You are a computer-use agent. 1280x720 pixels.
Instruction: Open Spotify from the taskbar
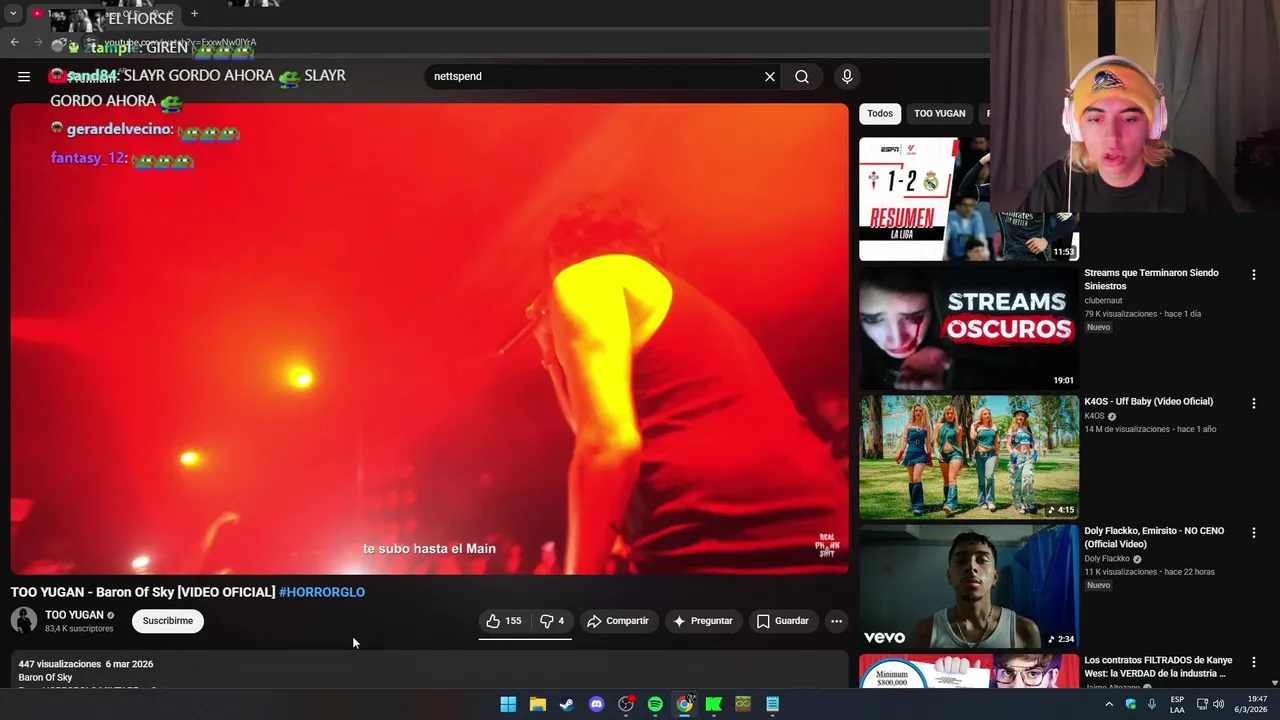[x=655, y=704]
